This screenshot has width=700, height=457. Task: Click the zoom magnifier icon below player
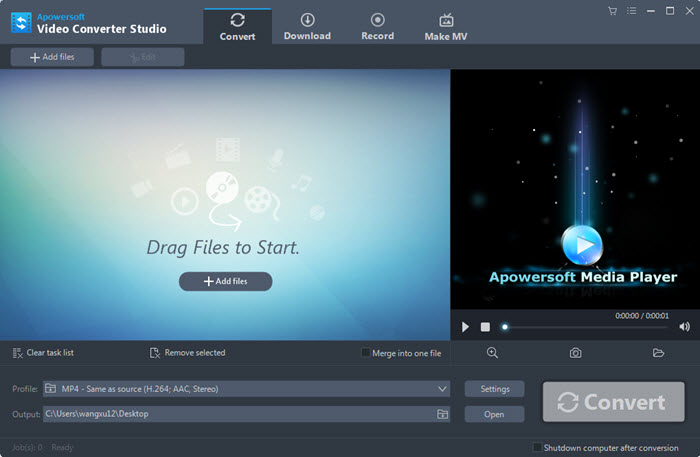pyautogui.click(x=492, y=353)
